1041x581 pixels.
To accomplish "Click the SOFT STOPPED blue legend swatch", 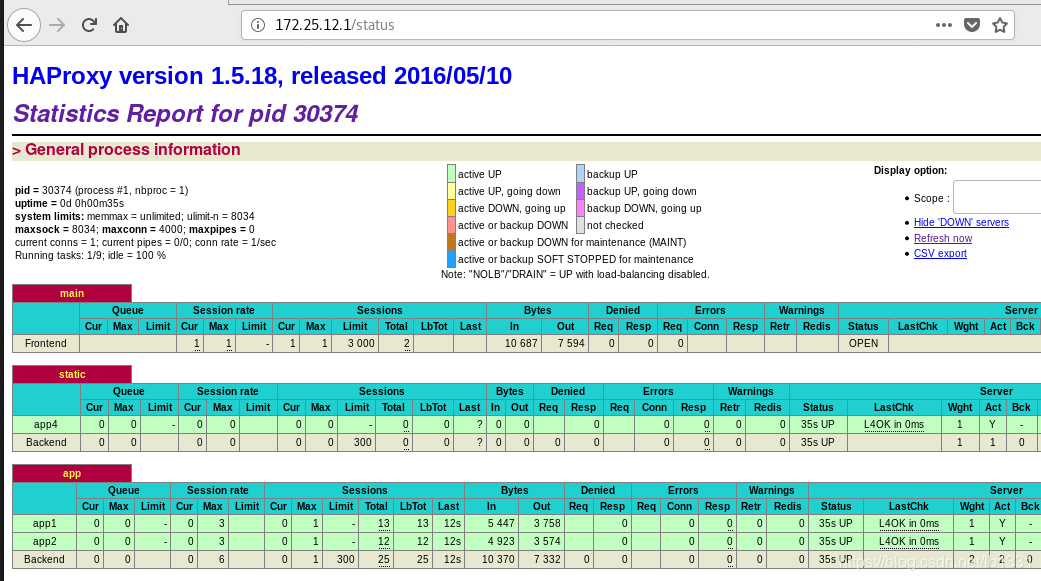I will coord(451,259).
